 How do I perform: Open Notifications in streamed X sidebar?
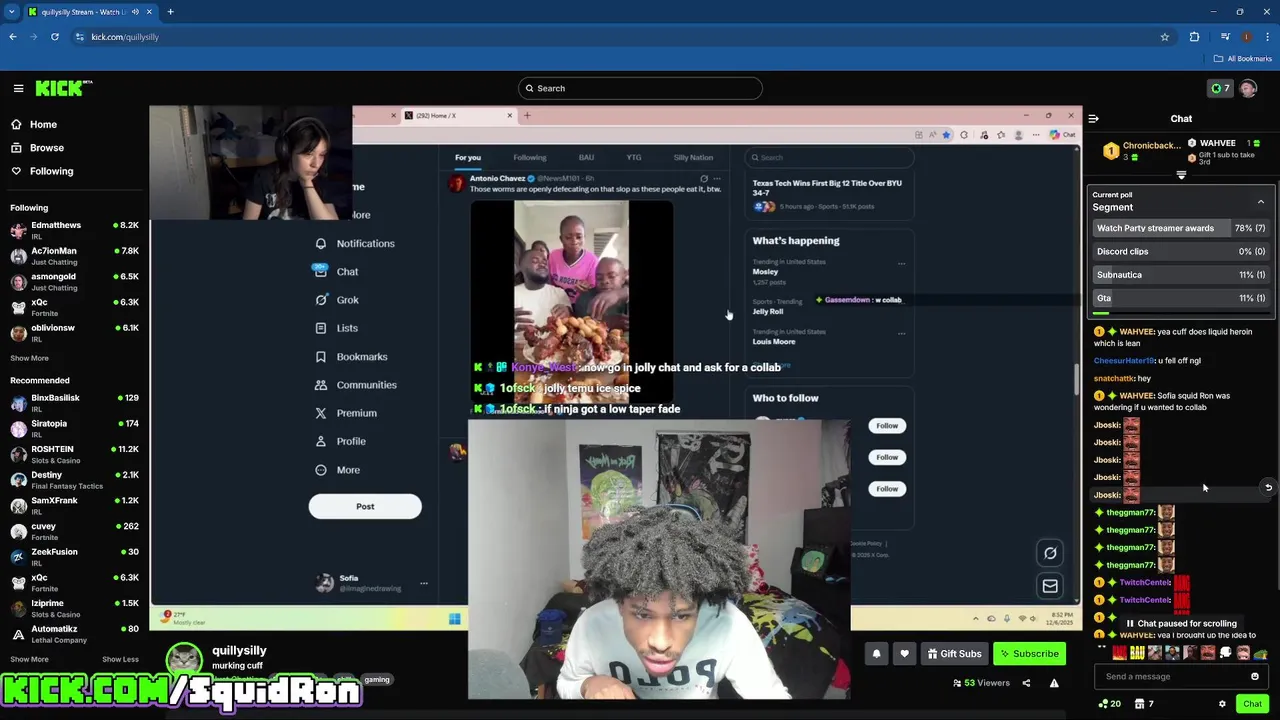pos(355,243)
